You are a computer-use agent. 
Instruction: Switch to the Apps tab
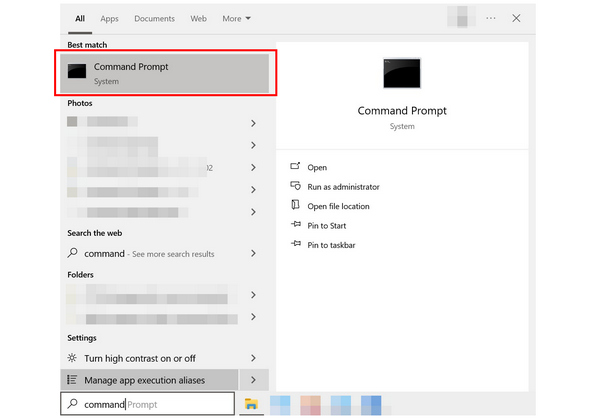coord(109,18)
